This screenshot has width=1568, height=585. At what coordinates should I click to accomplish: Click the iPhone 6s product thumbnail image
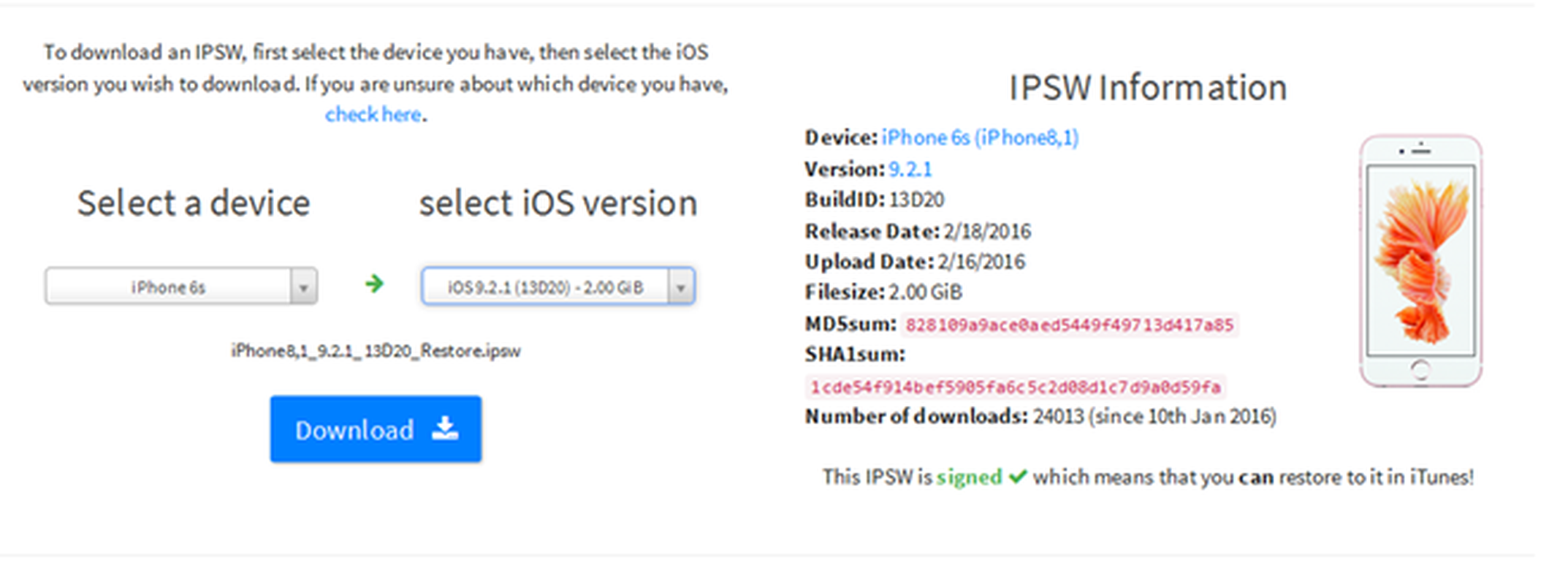(1420, 261)
